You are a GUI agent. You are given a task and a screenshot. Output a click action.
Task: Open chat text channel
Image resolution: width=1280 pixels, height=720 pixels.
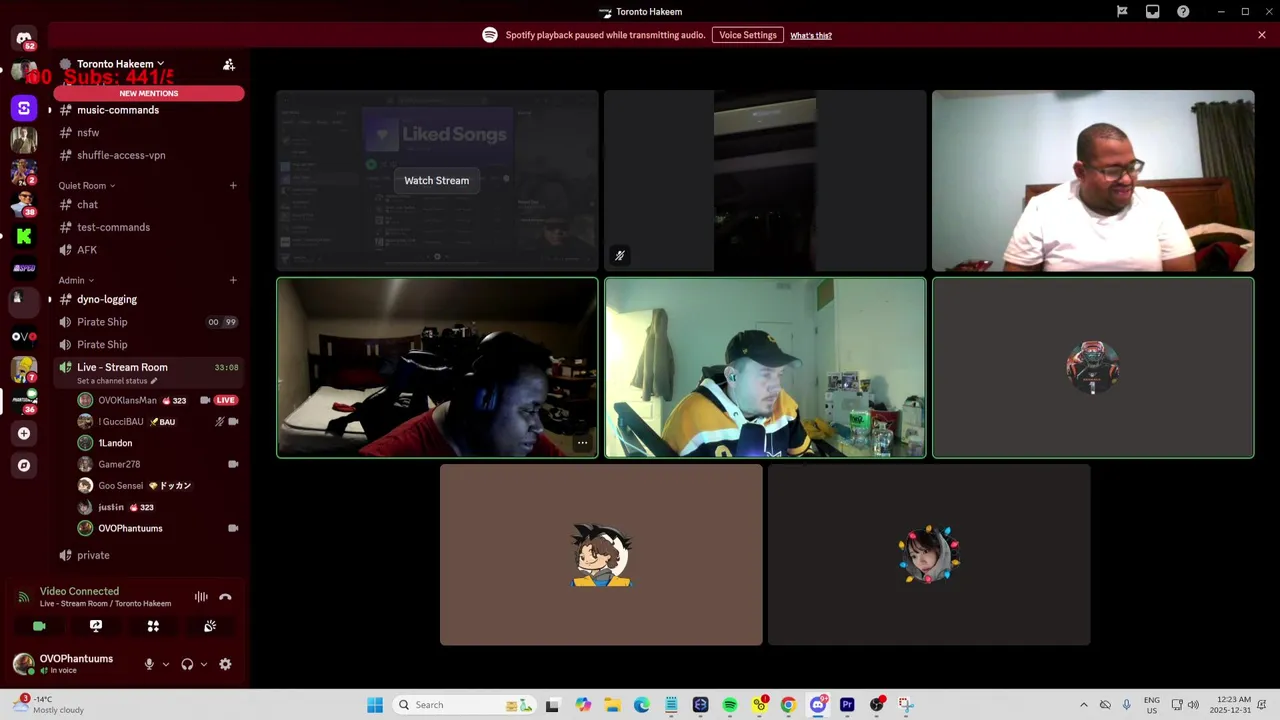(x=148, y=204)
